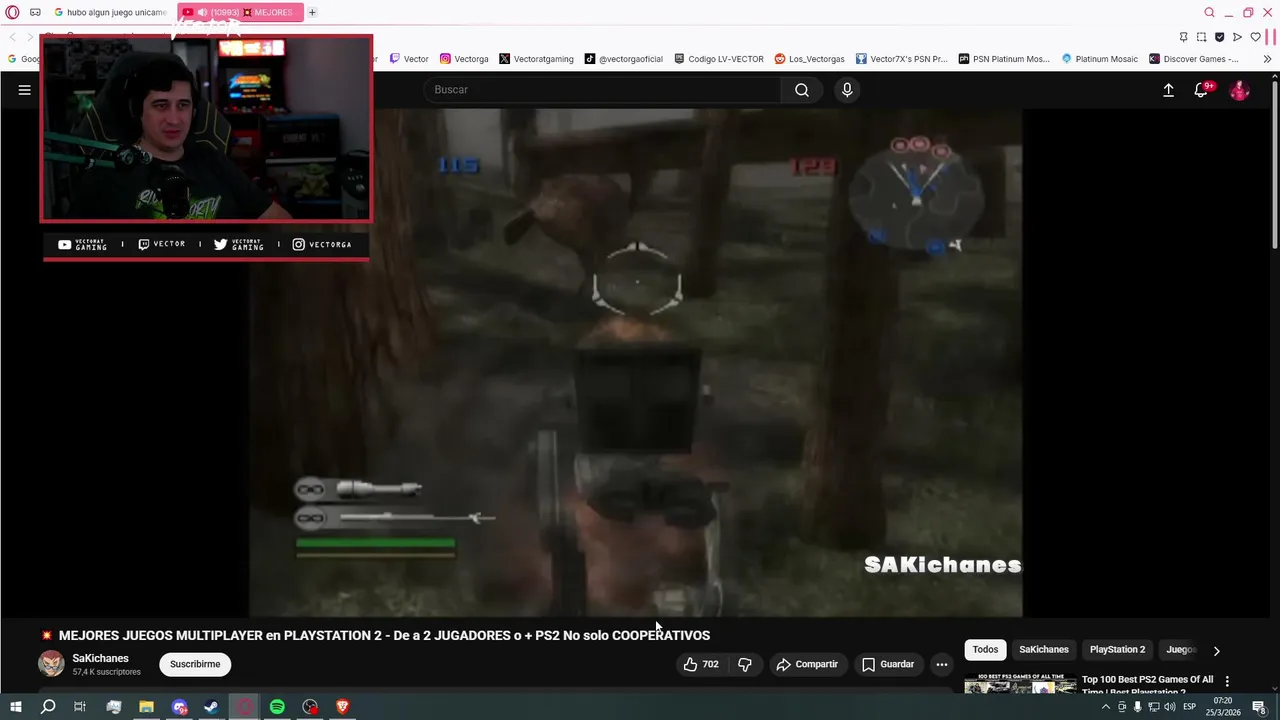
Task: Open the Platinum Mosaic bookmark
Action: click(1099, 59)
